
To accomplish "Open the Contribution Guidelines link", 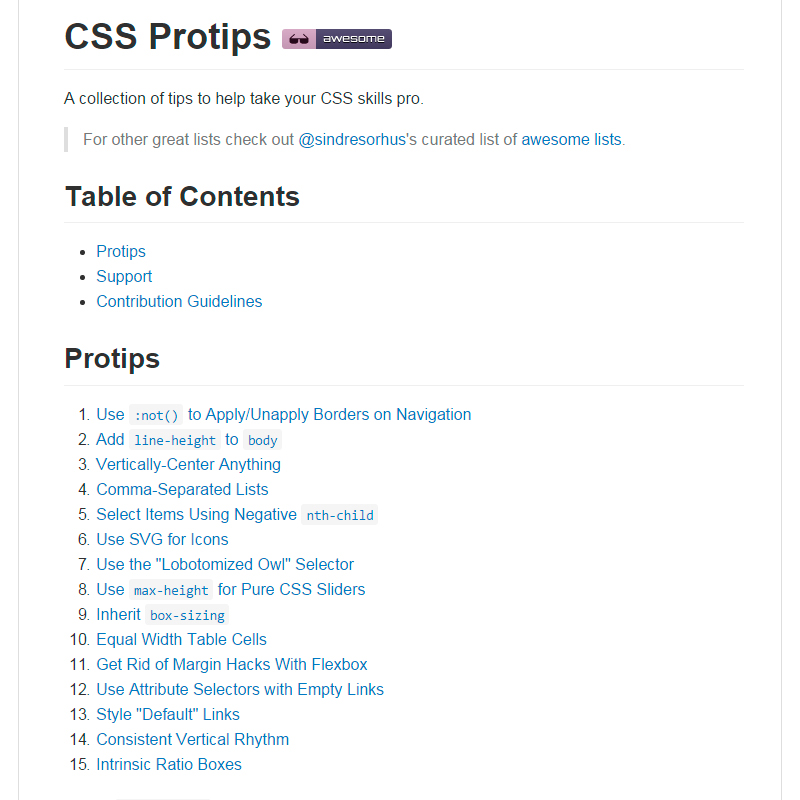I will point(179,301).
